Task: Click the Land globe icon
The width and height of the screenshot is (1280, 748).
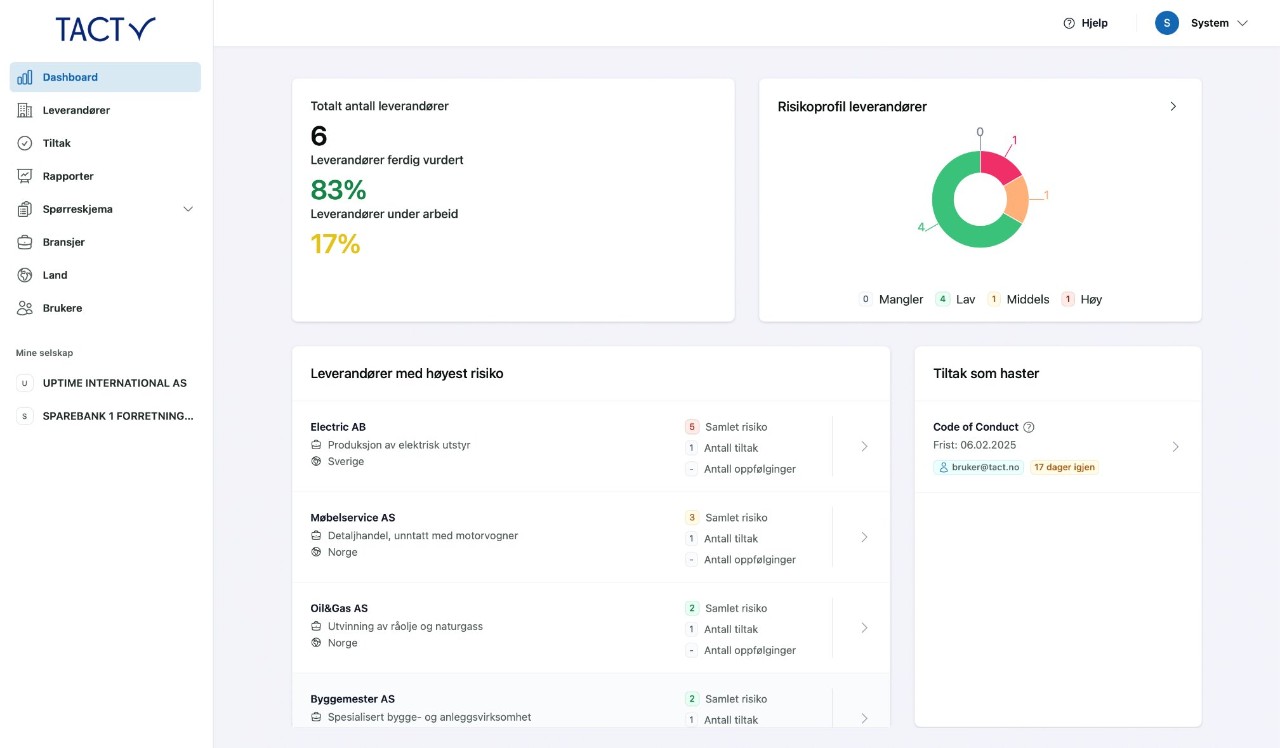Action: click(25, 275)
